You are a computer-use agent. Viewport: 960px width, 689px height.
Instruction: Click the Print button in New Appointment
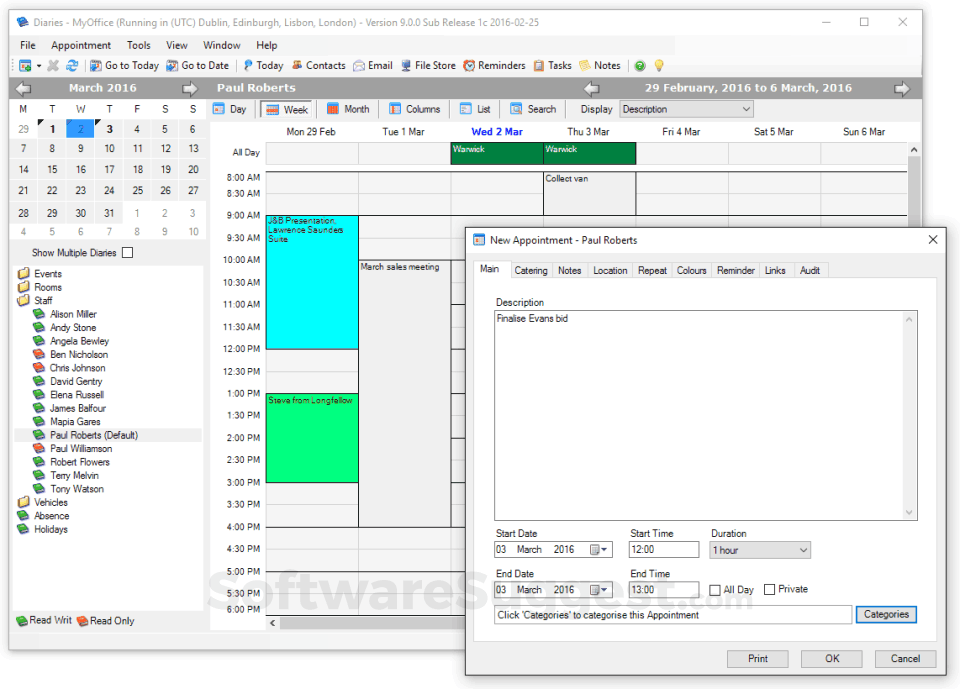[x=757, y=658]
